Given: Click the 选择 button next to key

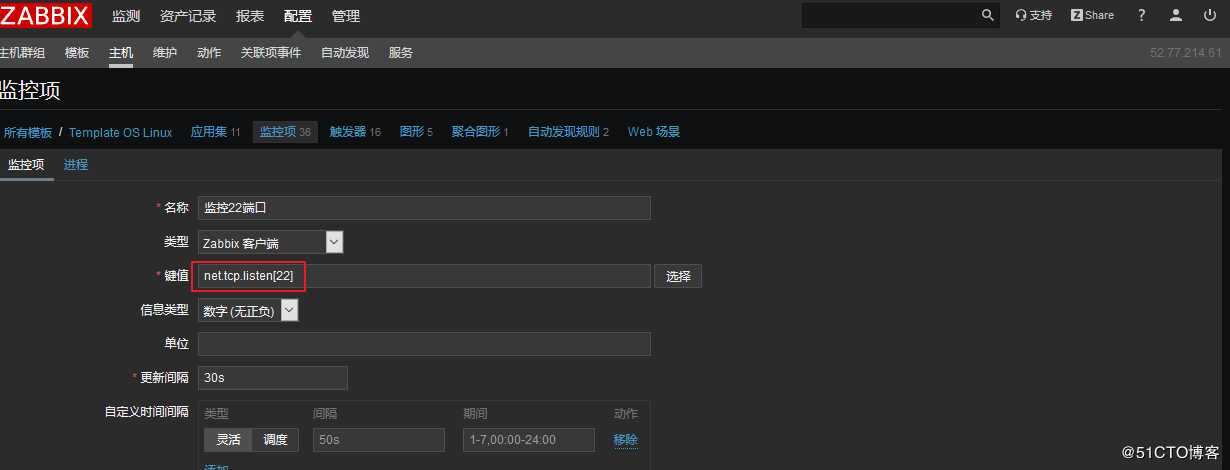Looking at the screenshot, I should (678, 276).
